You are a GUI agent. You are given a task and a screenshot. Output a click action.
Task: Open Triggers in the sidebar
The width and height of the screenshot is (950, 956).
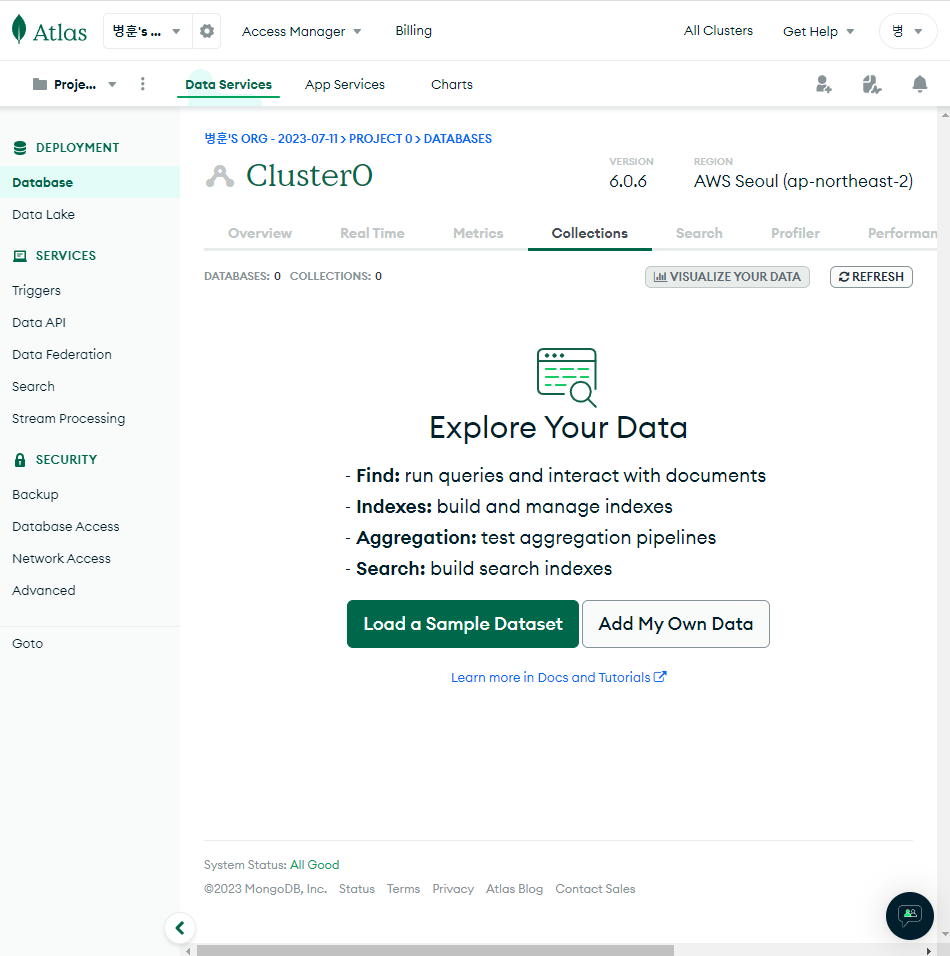36,291
